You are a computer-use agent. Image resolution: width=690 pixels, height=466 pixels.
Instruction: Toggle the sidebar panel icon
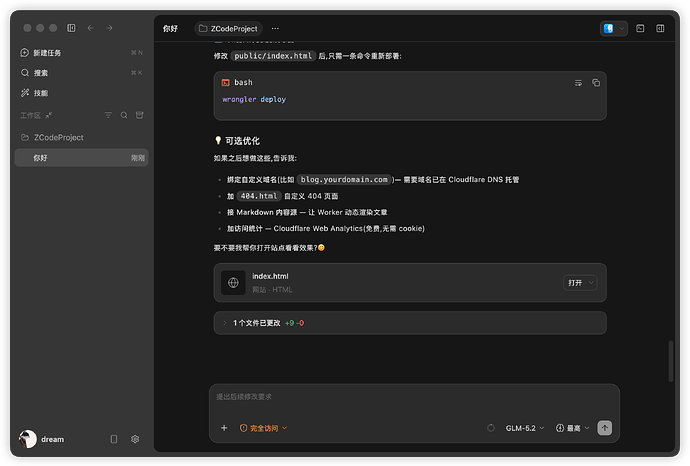tap(71, 28)
